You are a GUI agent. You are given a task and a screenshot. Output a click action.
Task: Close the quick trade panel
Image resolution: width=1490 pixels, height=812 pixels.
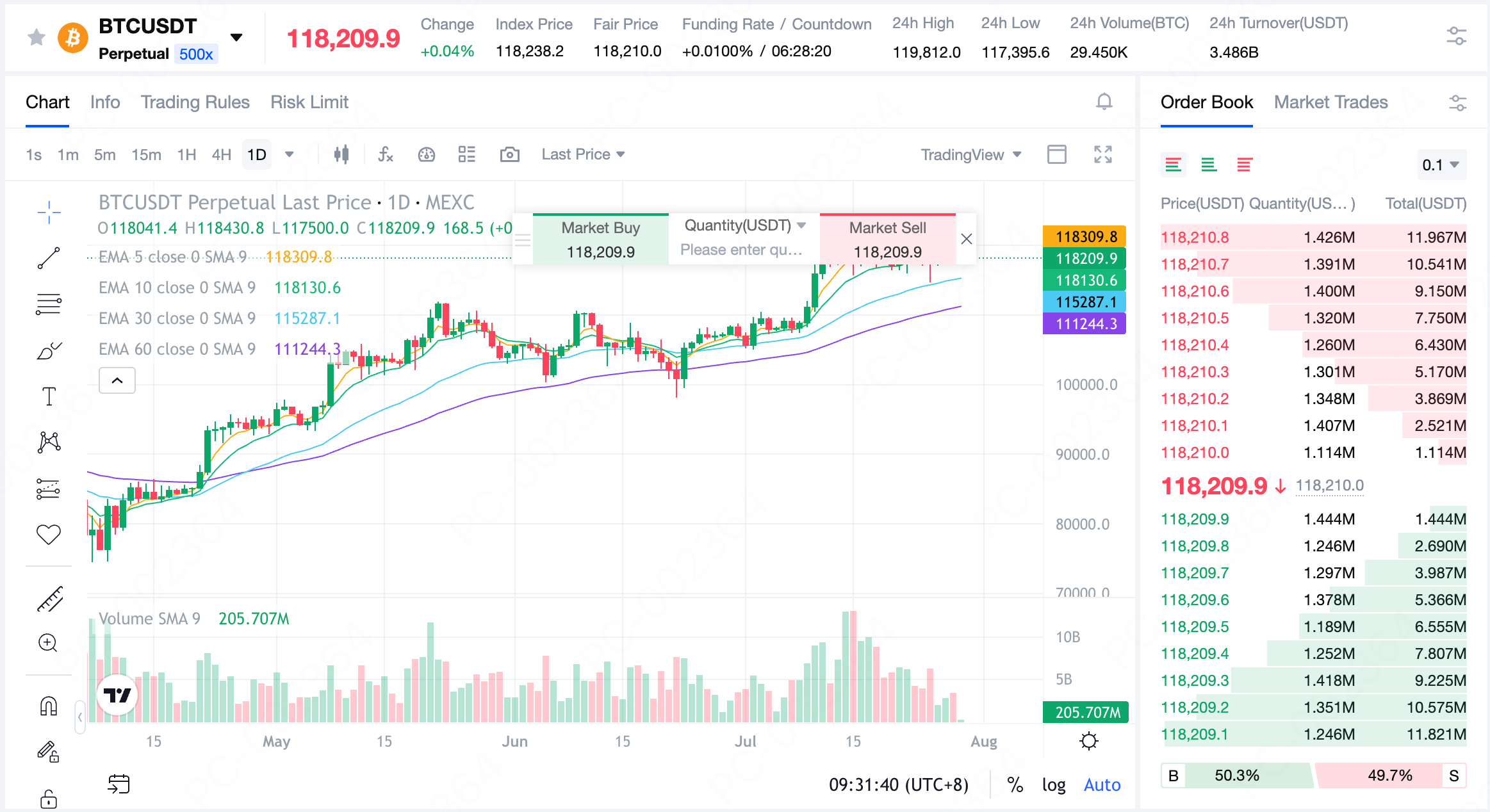(x=966, y=239)
